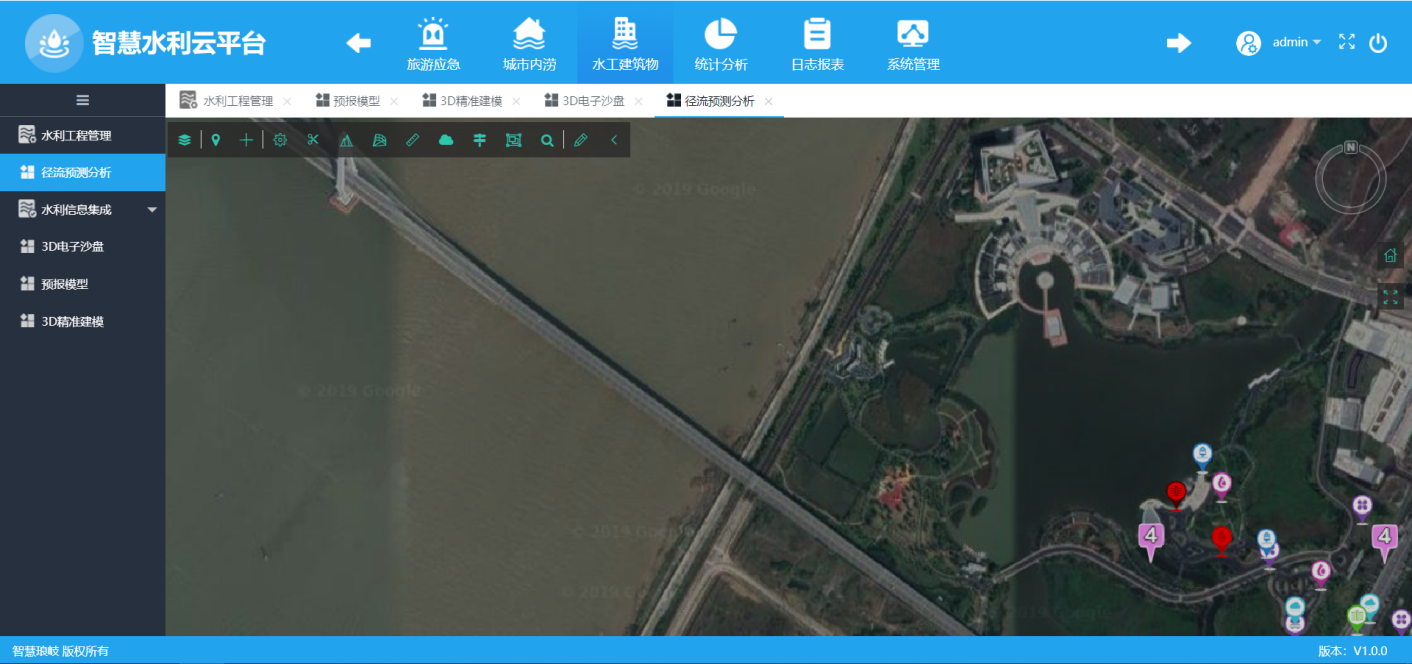Screen dimensions: 1412x664
Task: Click 水利工程管理 in the sidebar
Action: [x=76, y=135]
